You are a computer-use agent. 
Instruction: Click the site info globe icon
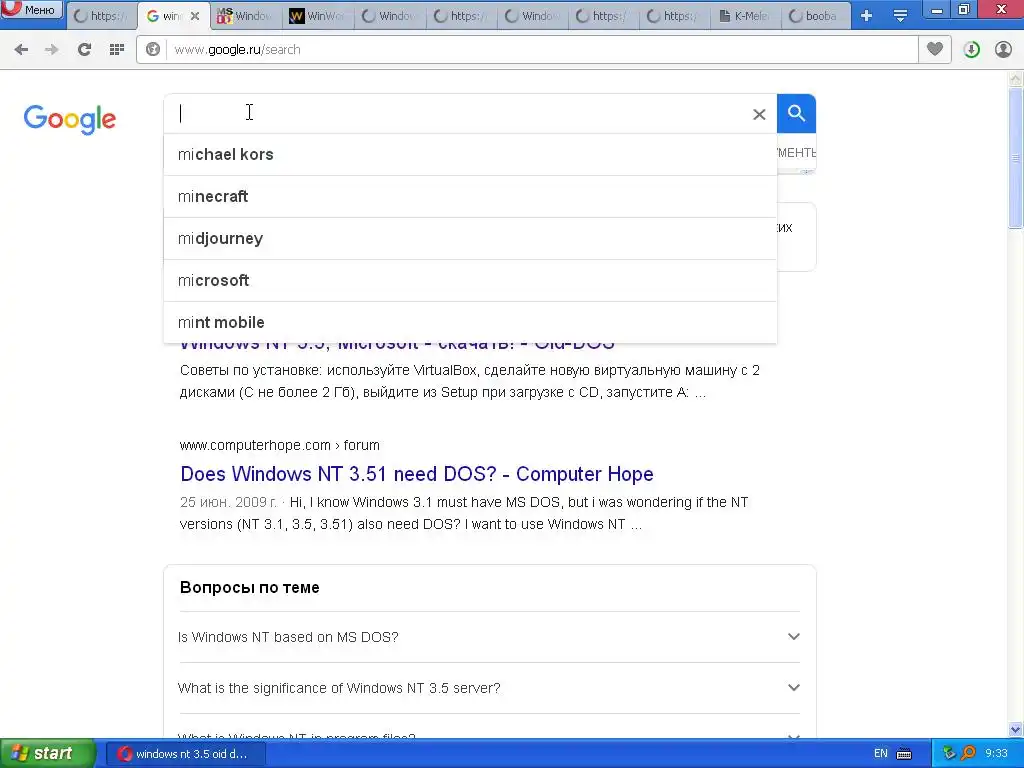pyautogui.click(x=153, y=50)
